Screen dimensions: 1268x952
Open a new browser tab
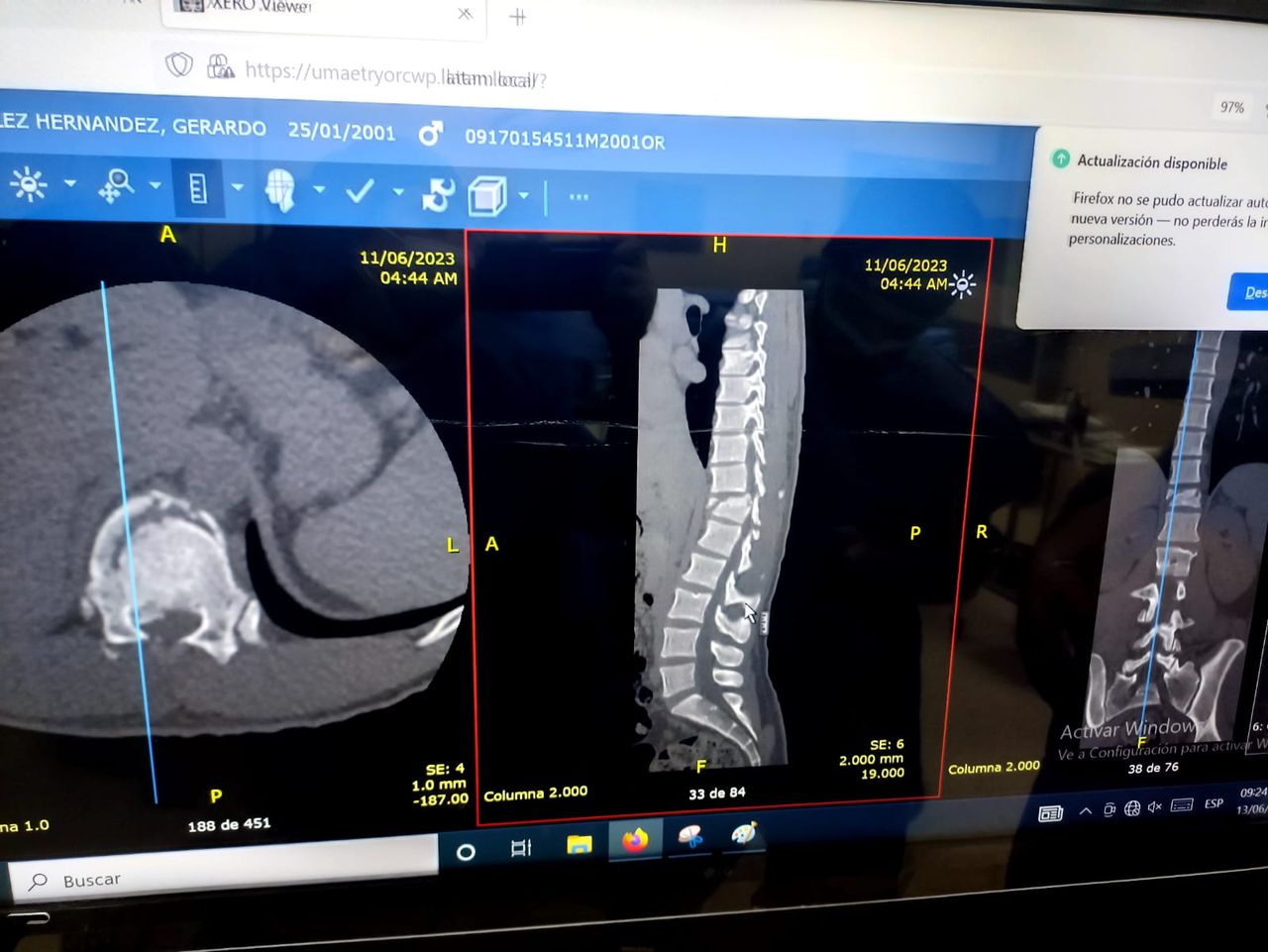517,17
